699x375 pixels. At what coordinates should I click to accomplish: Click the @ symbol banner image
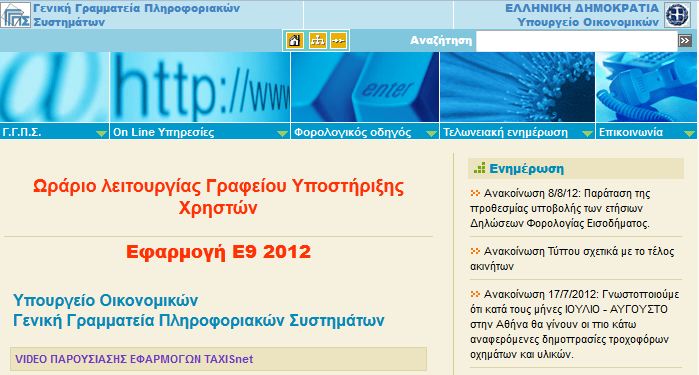pos(54,87)
